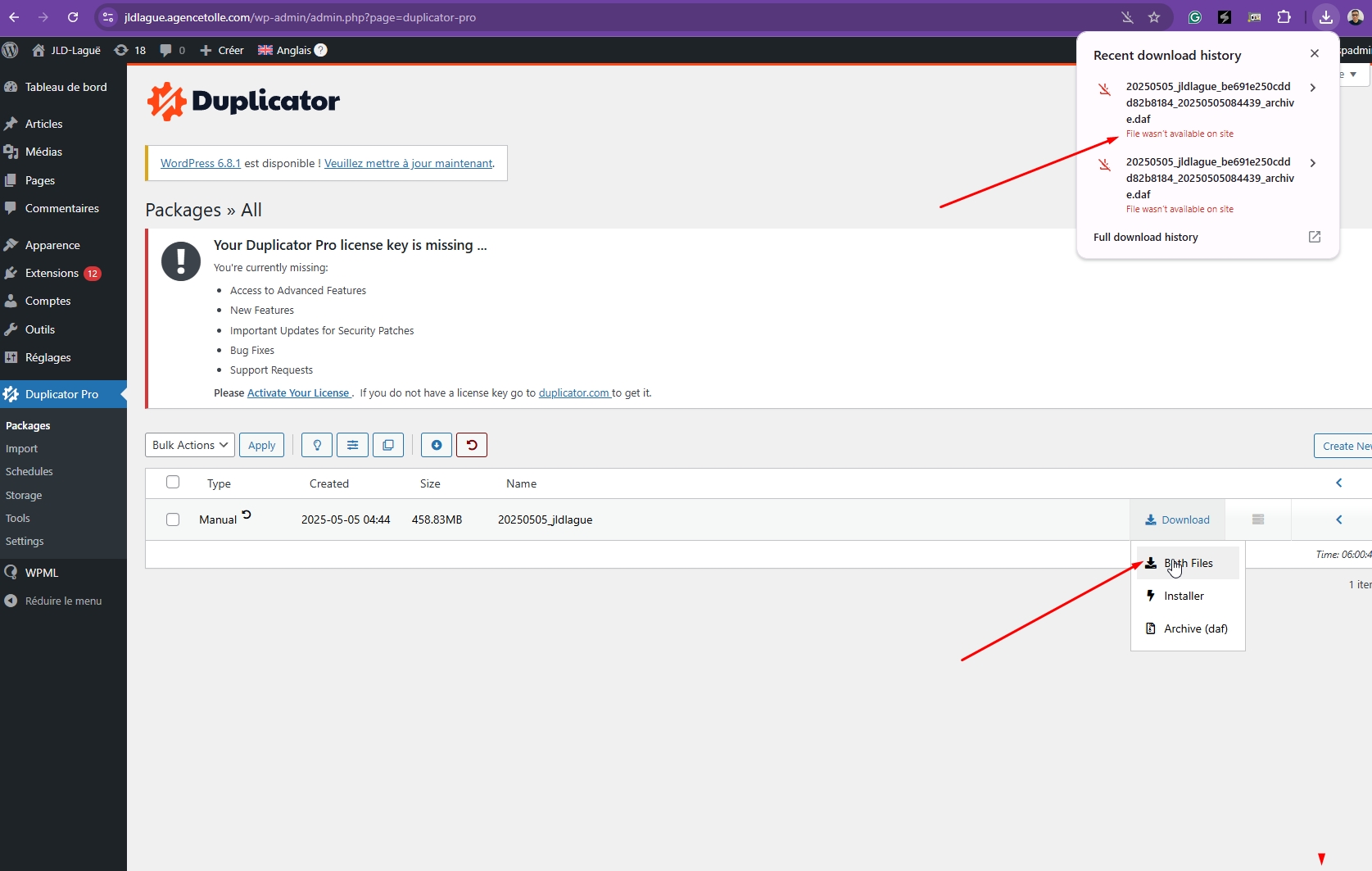Viewport: 1372px width, 871px height.
Task: Open Médias library
Action: [63, 152]
